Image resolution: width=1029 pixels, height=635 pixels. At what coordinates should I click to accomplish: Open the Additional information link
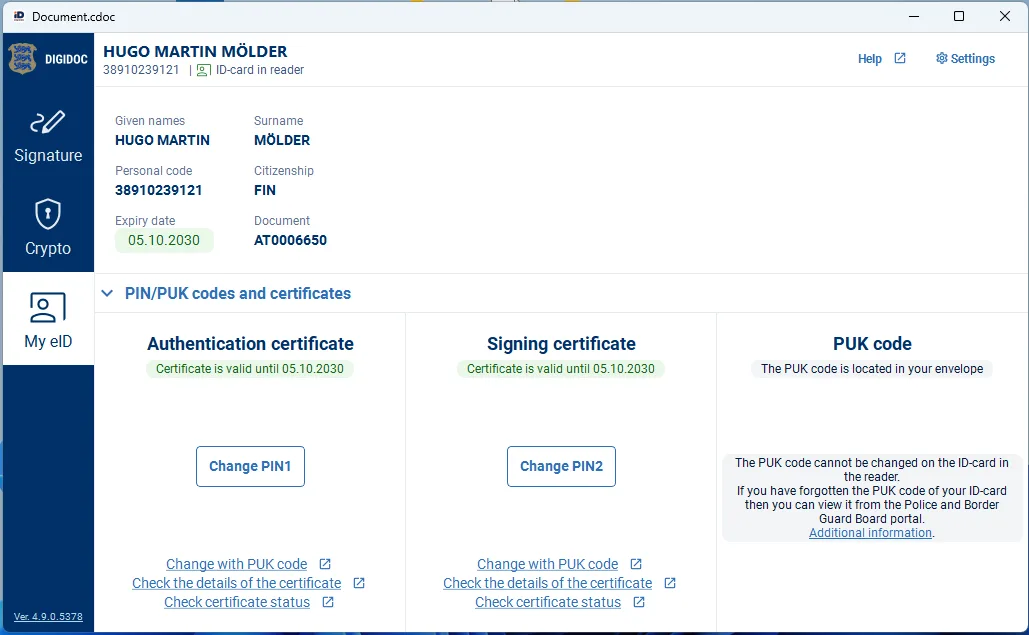870,533
